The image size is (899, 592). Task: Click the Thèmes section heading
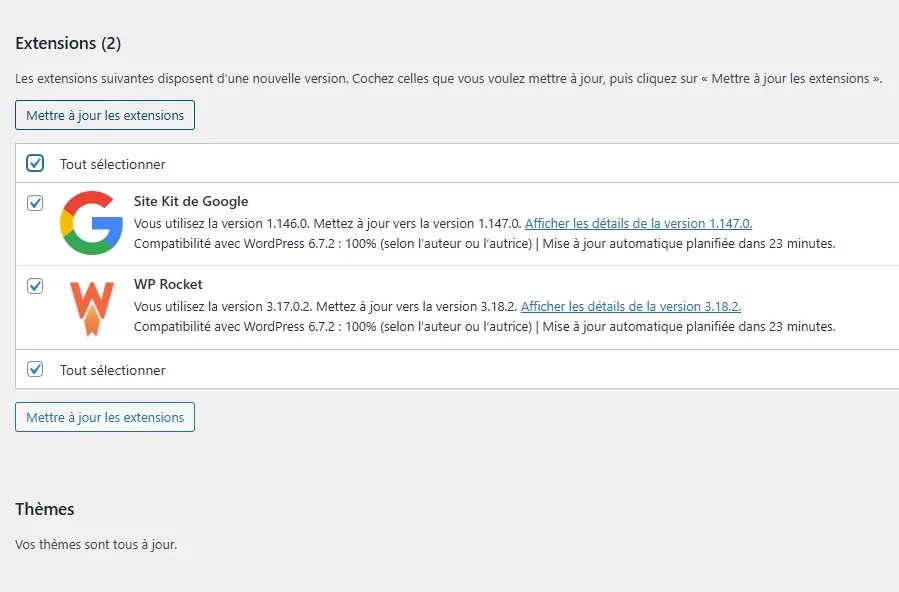(45, 509)
